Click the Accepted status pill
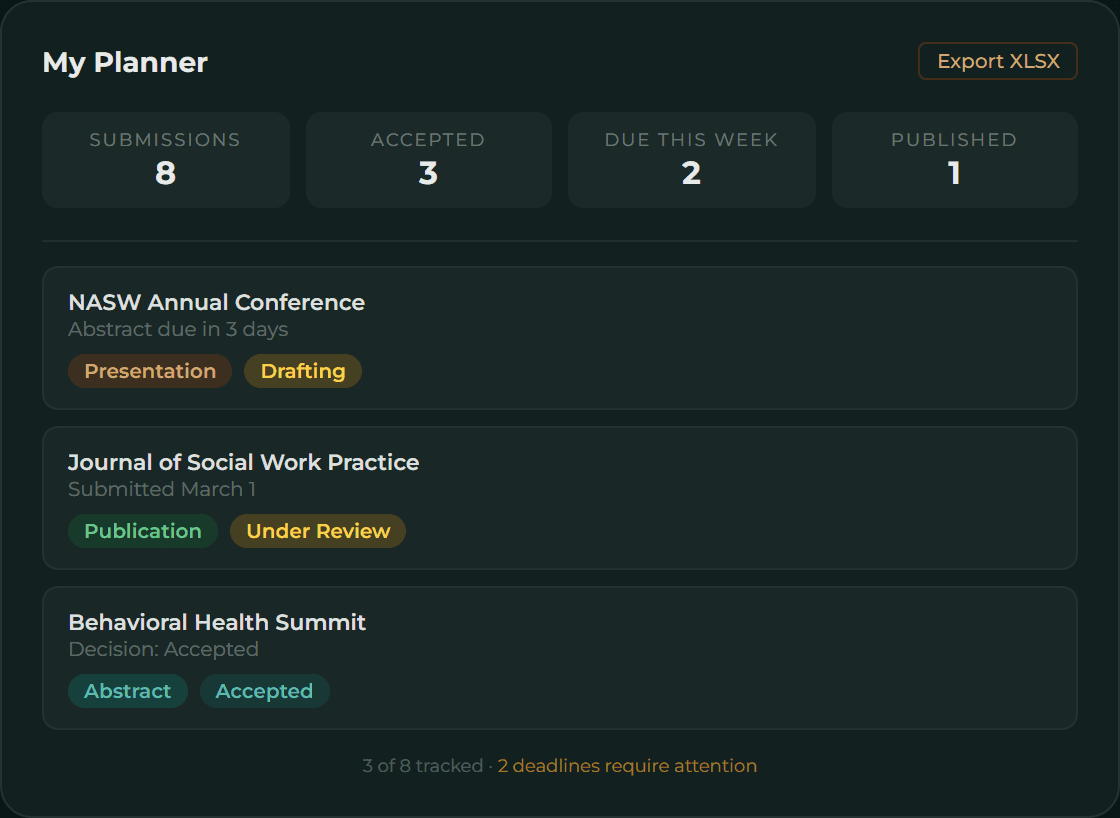Image resolution: width=1120 pixels, height=818 pixels. (x=264, y=691)
